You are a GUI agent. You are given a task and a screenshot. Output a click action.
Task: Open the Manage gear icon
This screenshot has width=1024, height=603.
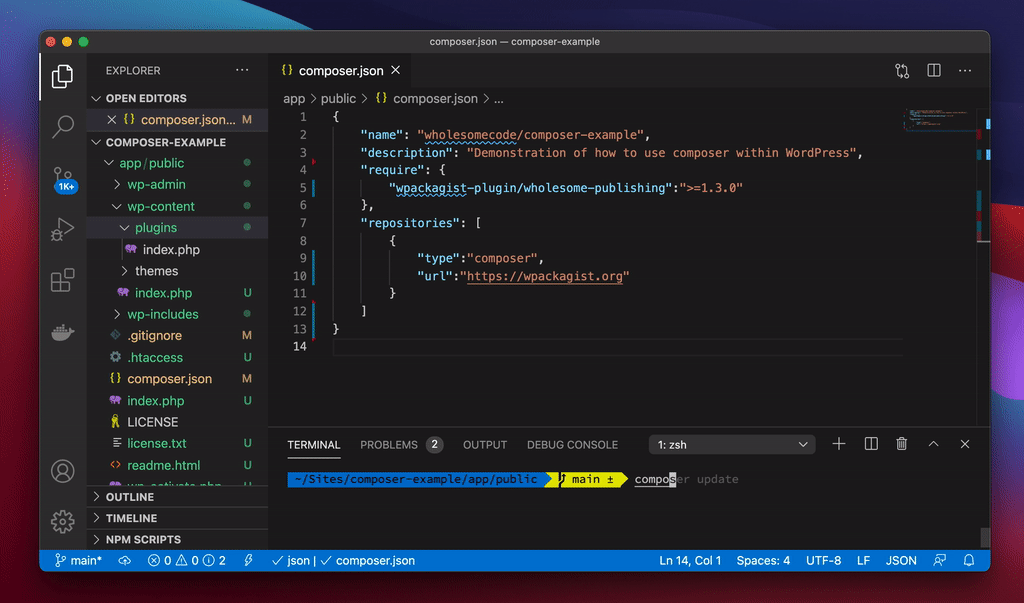coord(63,521)
